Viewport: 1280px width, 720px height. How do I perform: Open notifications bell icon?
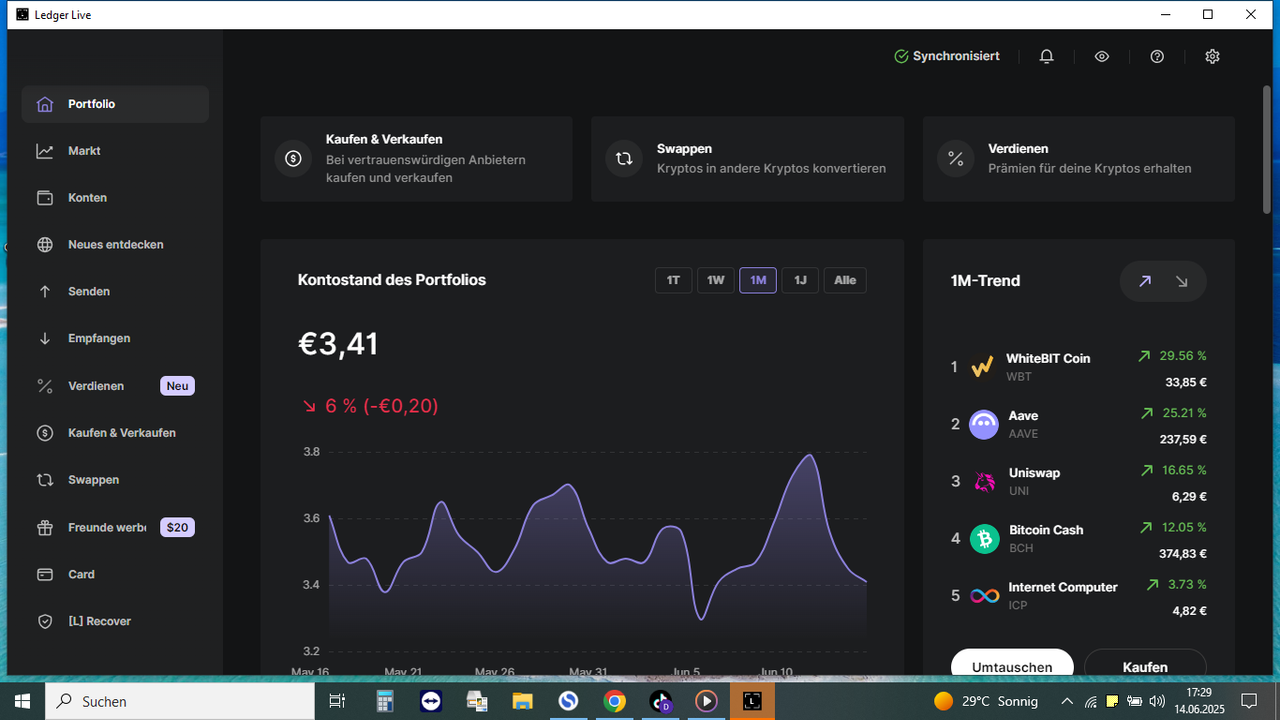1046,57
